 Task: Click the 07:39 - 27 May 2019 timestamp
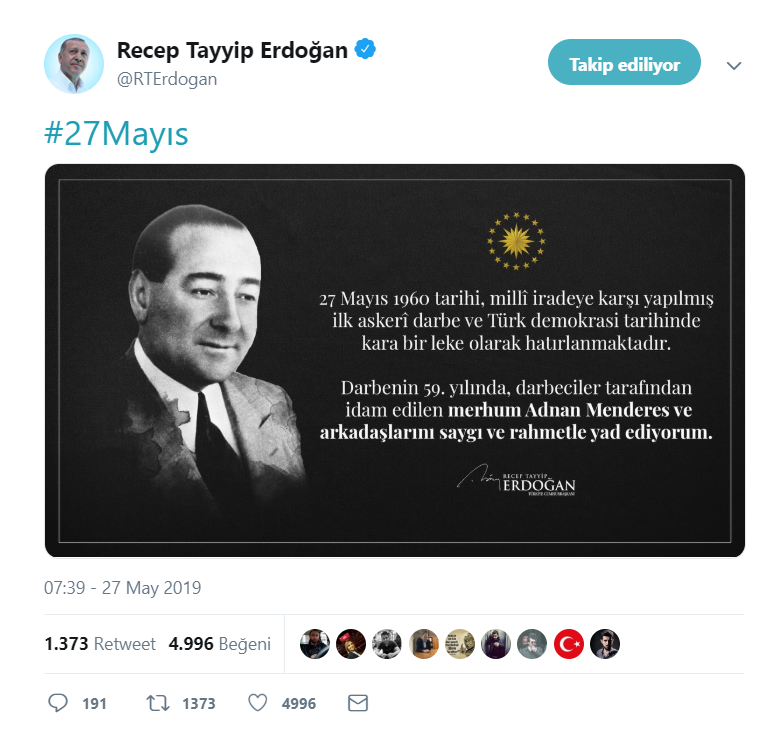(x=123, y=588)
